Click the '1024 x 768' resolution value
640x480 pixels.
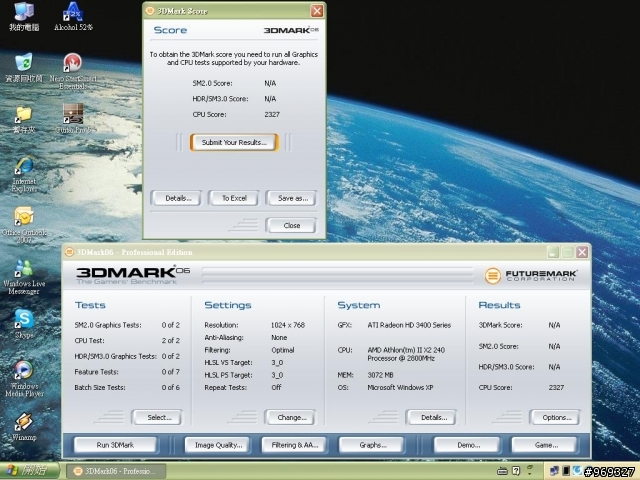click(x=288, y=325)
